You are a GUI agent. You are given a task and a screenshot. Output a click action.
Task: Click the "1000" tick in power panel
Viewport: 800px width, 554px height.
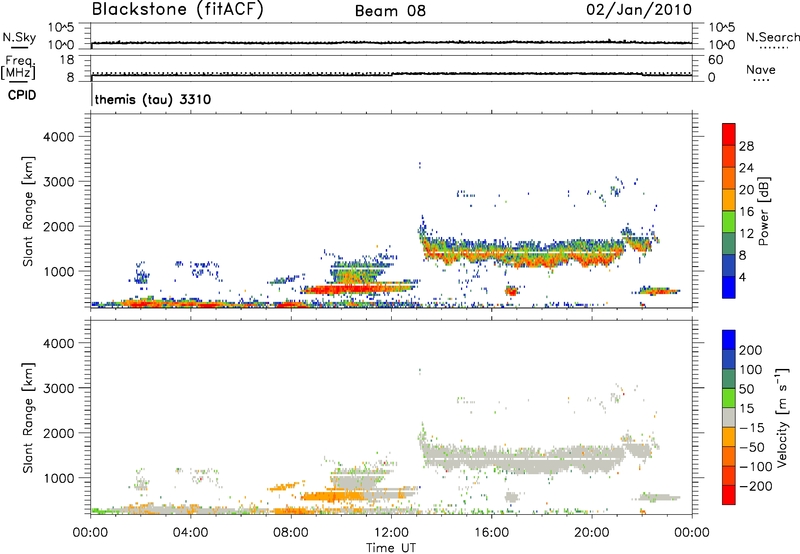[x=59, y=271]
